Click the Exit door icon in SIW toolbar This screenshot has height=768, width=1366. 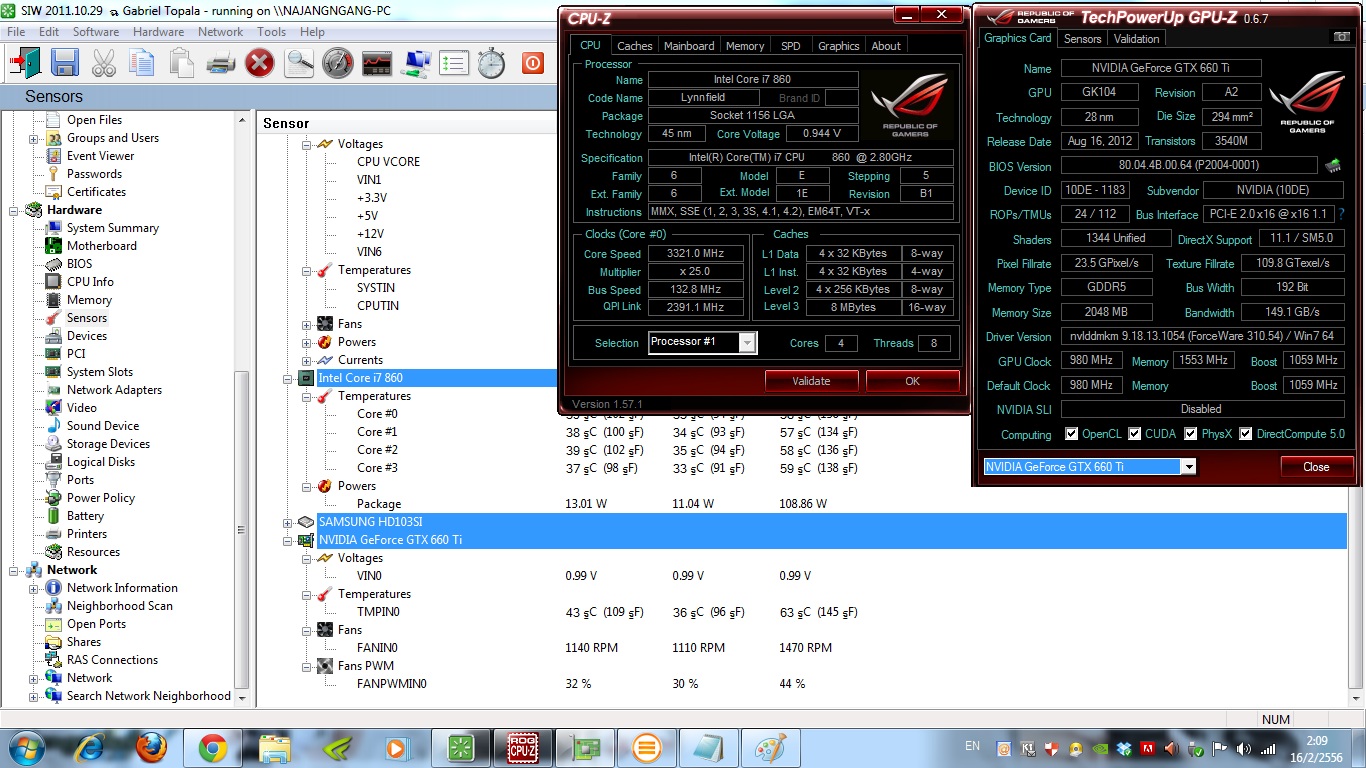click(23, 63)
